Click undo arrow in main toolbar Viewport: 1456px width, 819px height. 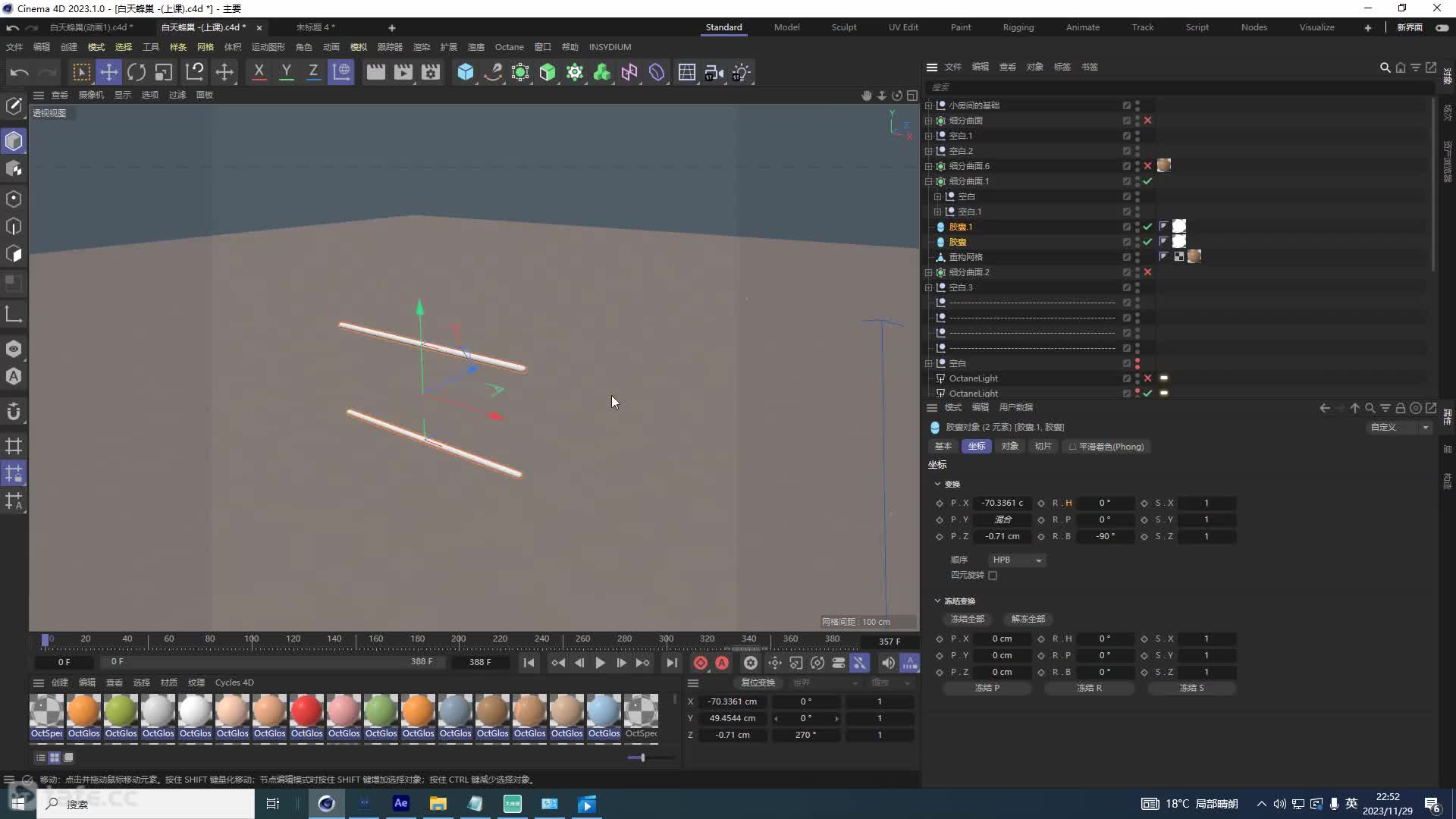(20, 72)
